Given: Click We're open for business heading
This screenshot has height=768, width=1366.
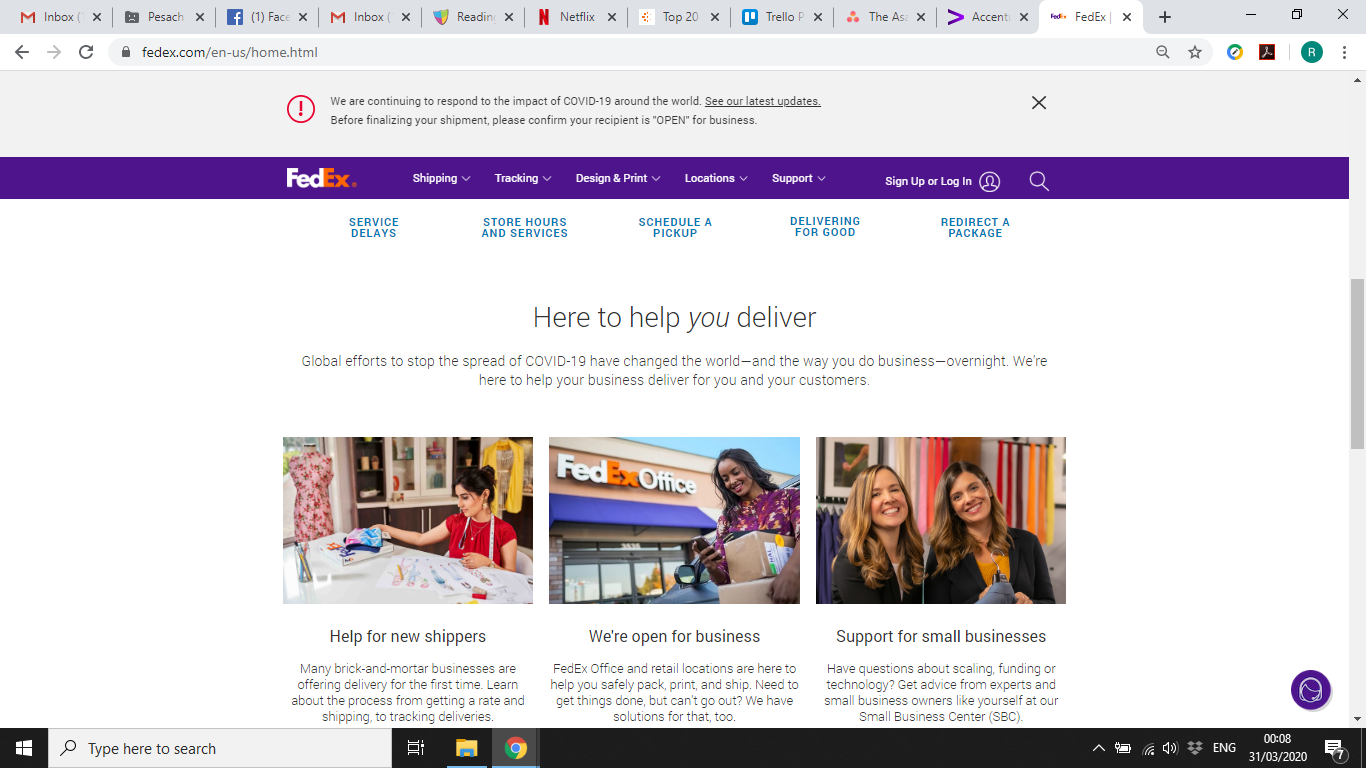Looking at the screenshot, I should click(674, 636).
